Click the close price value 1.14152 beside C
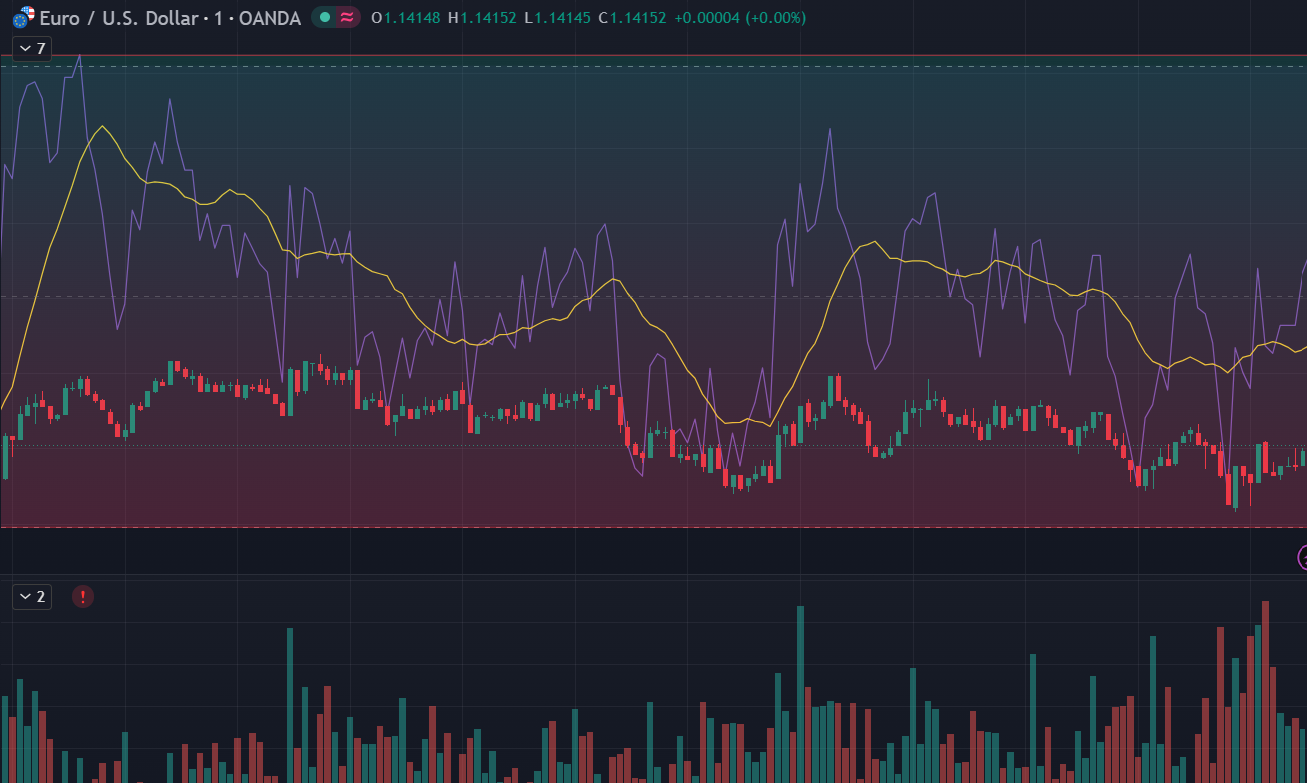 click(638, 18)
